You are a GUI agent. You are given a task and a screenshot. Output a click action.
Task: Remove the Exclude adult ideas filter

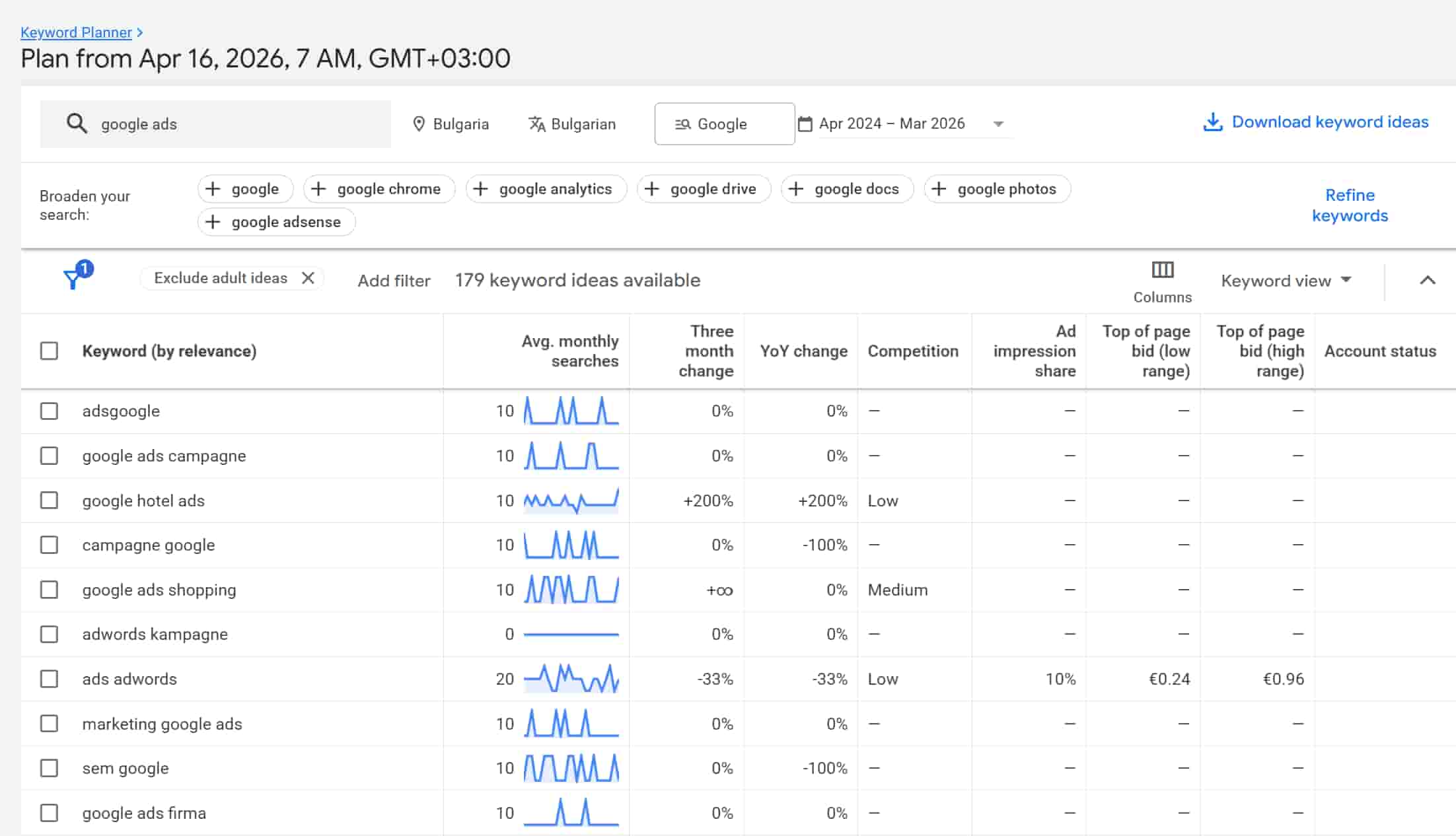308,278
